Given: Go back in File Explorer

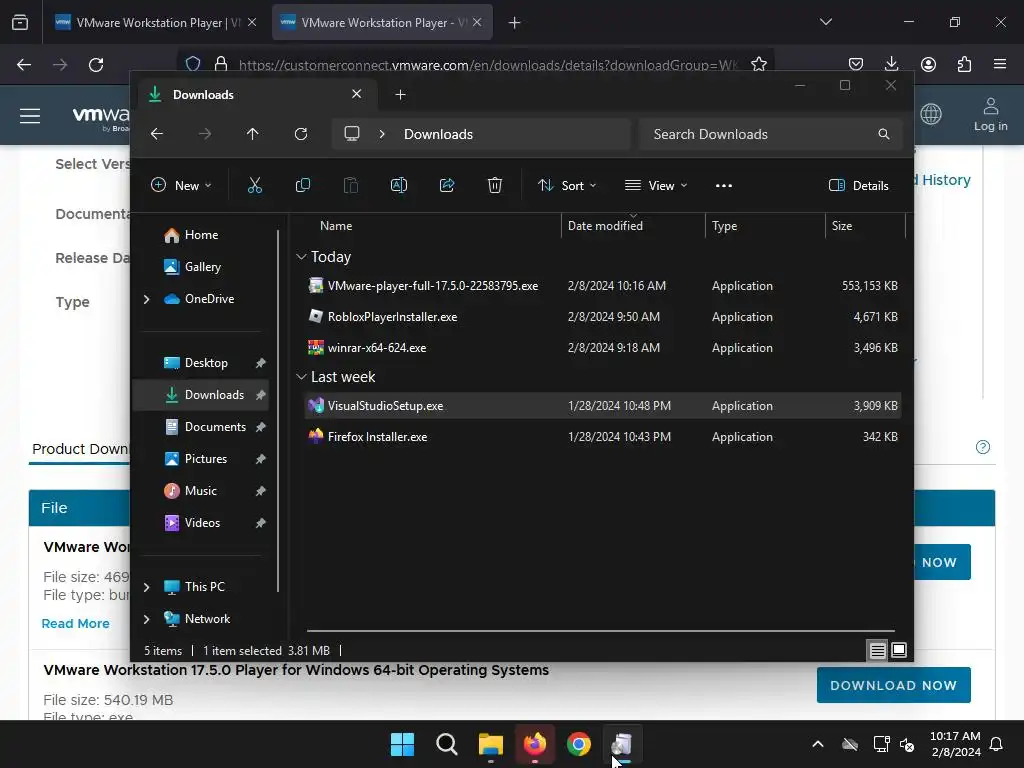Looking at the screenshot, I should tap(157, 134).
